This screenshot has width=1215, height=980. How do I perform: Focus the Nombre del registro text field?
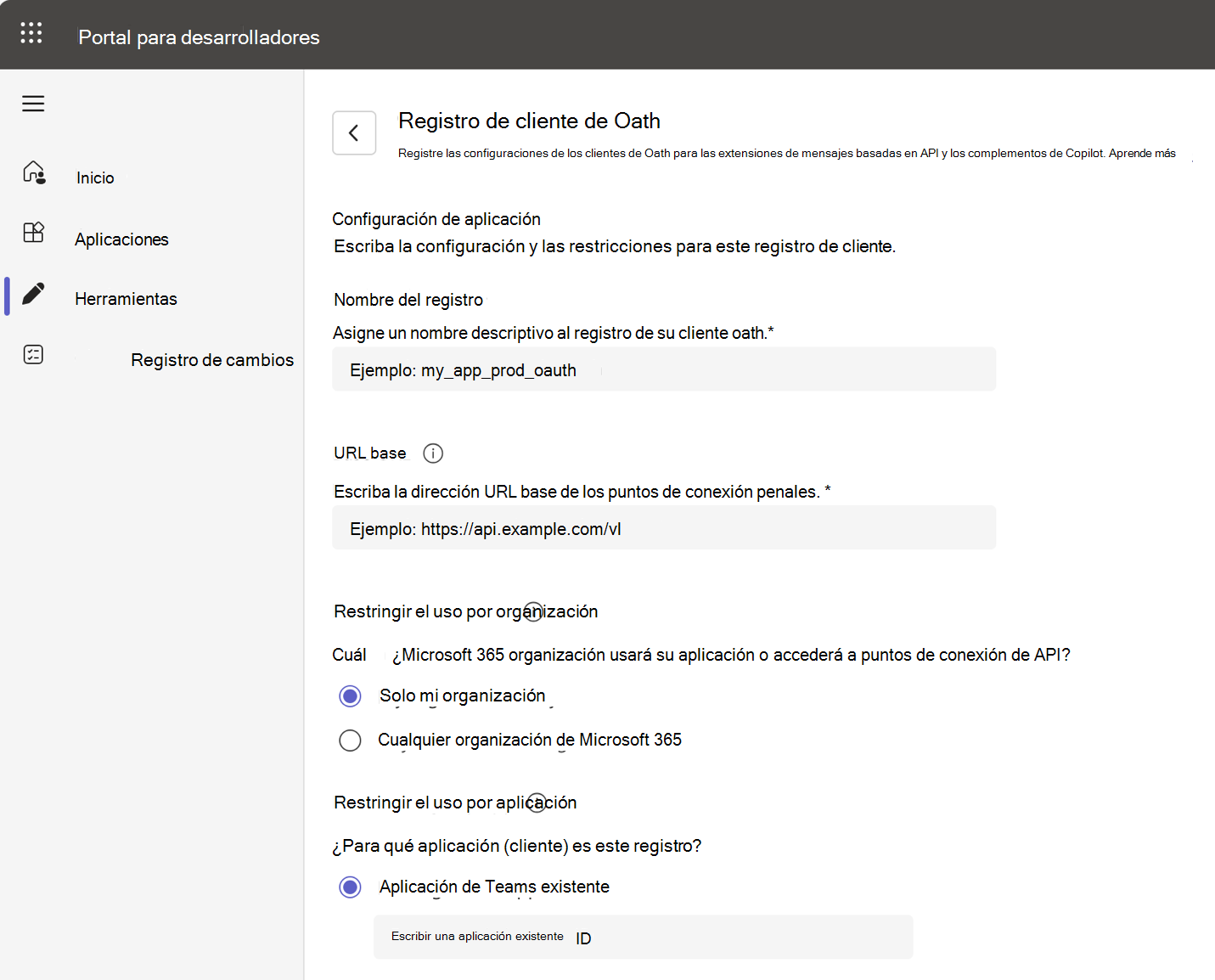tap(663, 370)
